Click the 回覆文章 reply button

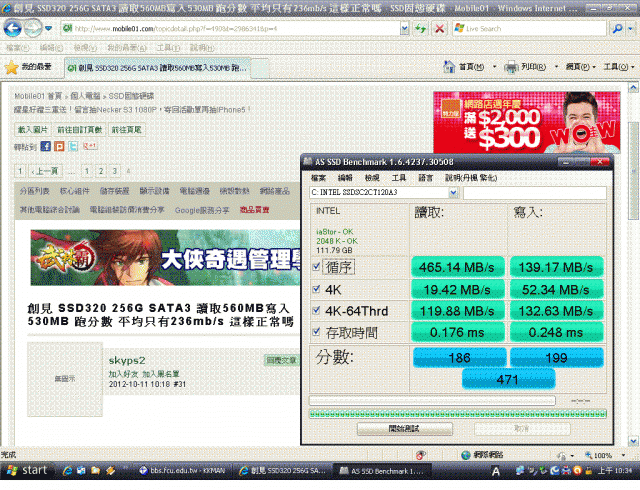click(281, 360)
